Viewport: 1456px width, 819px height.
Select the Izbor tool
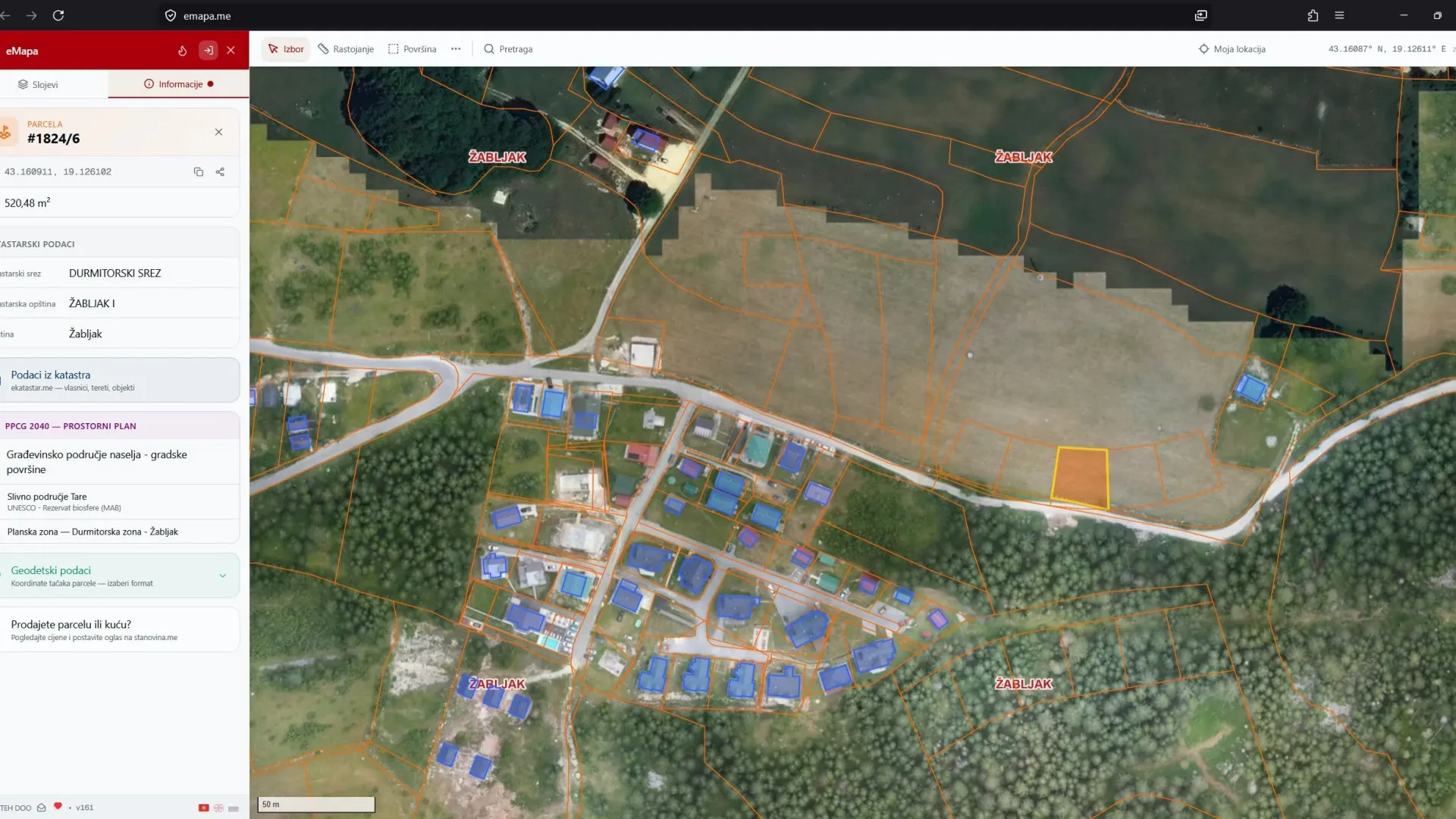click(x=286, y=49)
